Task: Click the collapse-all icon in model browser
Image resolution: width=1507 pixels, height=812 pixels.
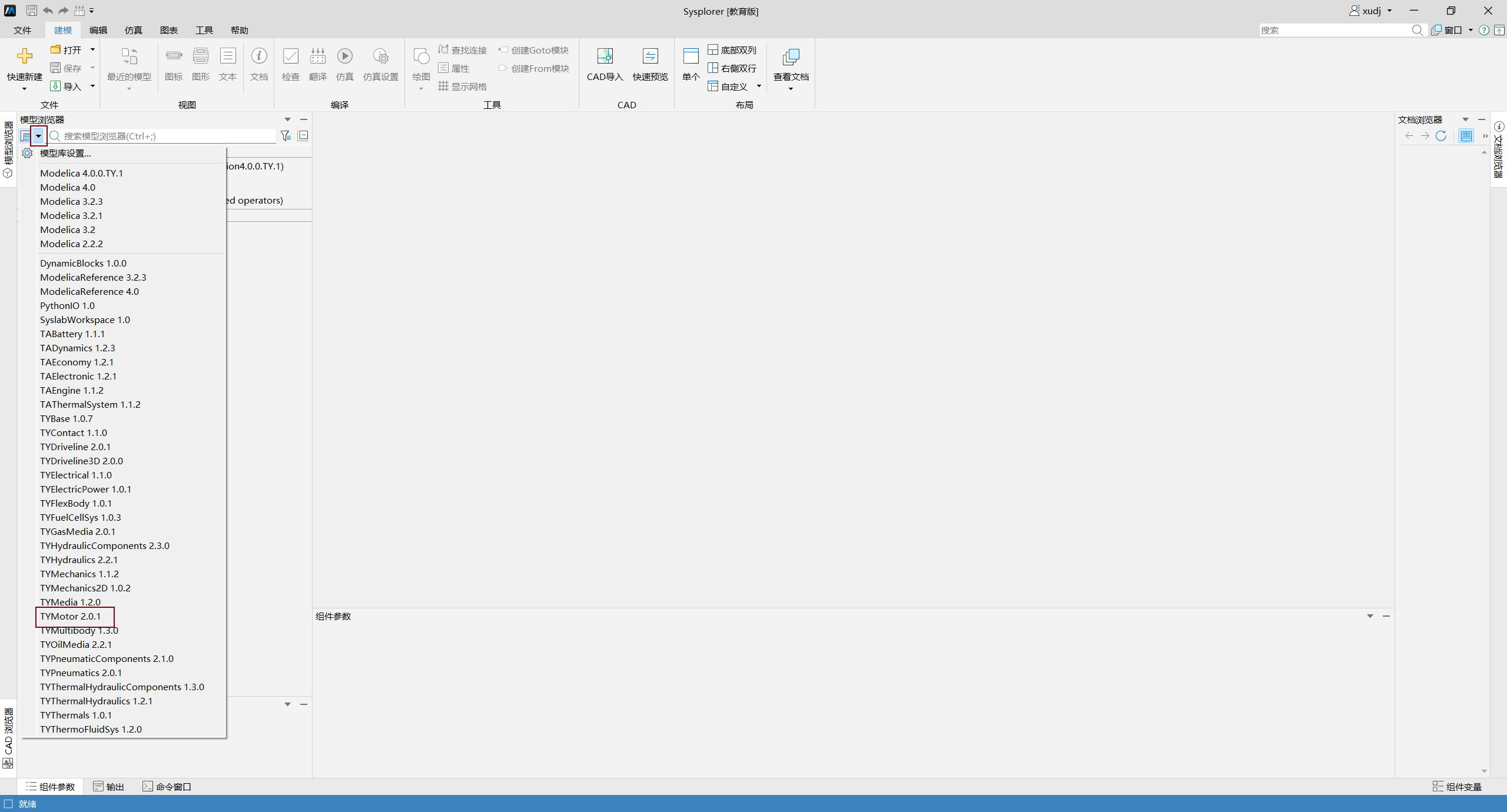Action: point(303,136)
